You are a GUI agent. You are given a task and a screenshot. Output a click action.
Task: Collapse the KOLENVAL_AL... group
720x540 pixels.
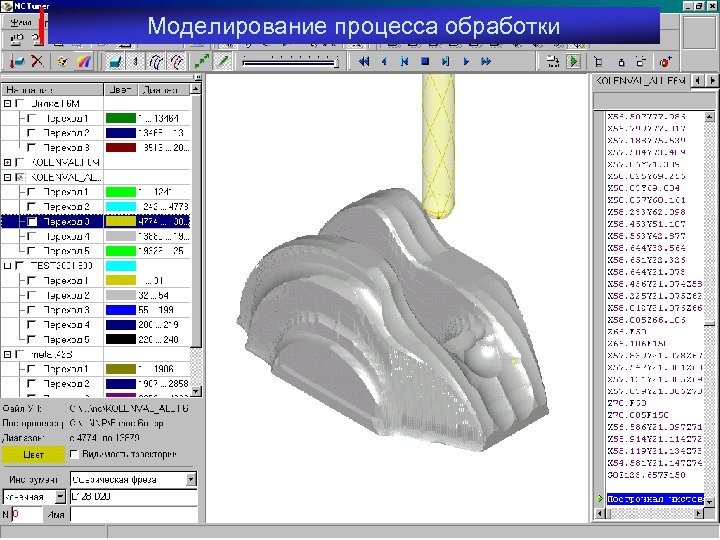(x=7, y=177)
